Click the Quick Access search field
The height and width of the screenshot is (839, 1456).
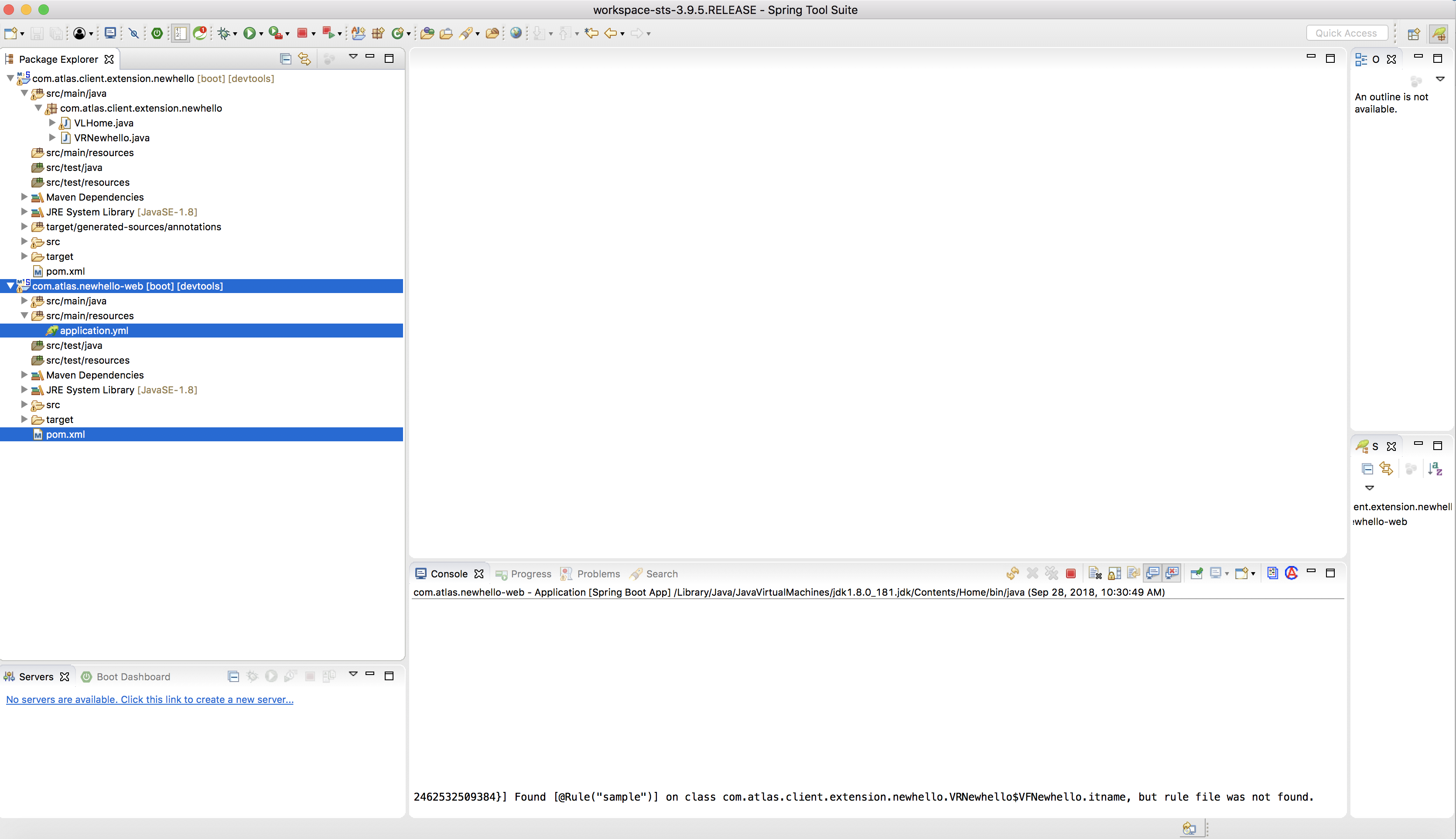click(x=1347, y=34)
